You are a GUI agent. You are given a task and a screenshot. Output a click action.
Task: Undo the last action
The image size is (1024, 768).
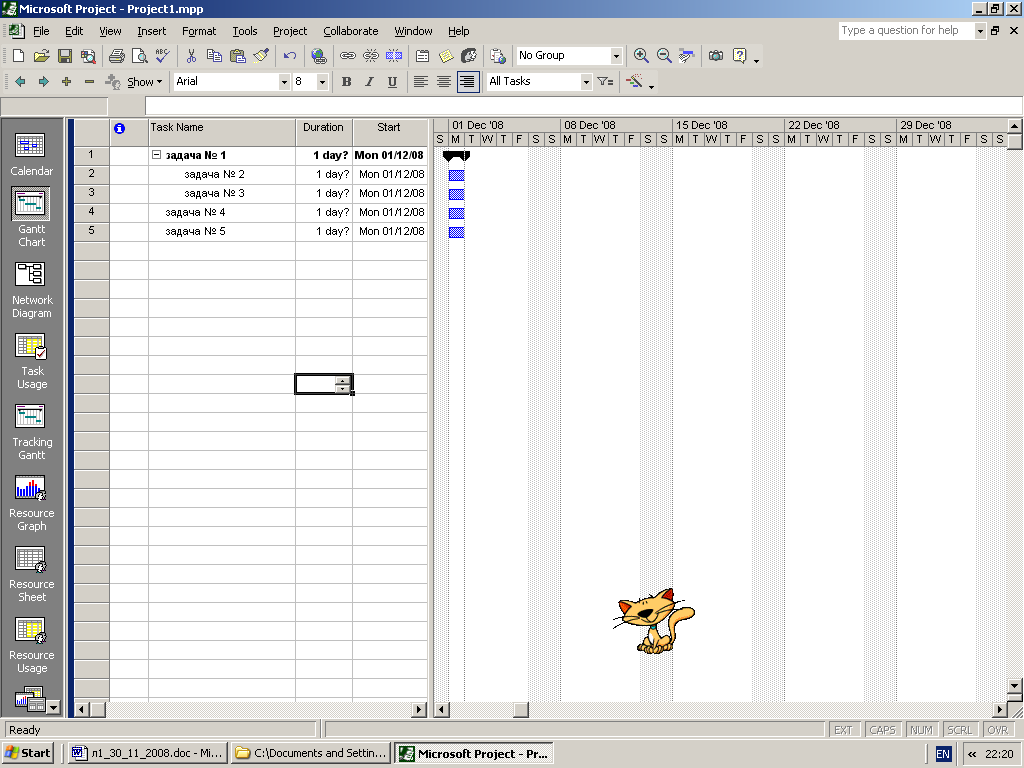[x=290, y=56]
